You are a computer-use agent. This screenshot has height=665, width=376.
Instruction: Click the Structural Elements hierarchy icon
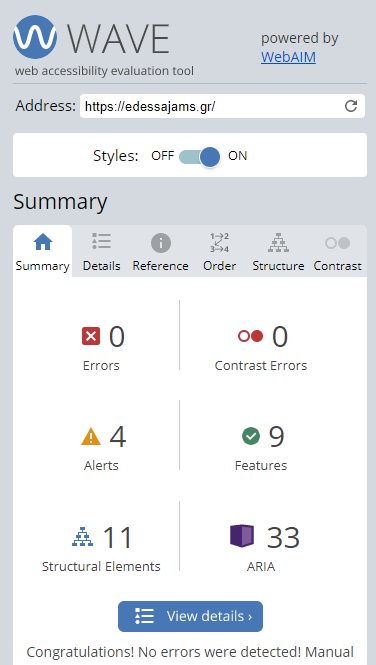82,537
